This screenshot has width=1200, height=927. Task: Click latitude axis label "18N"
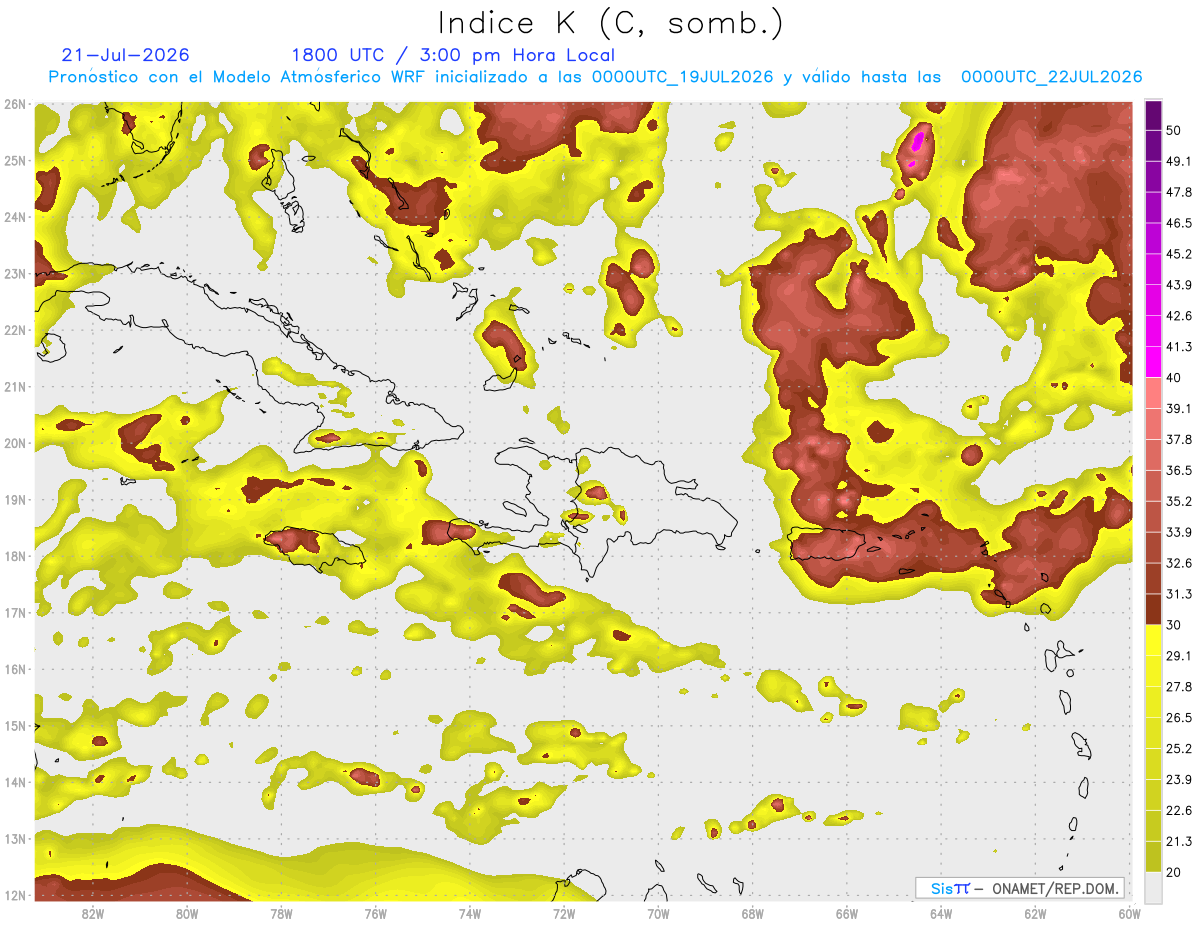(14, 556)
